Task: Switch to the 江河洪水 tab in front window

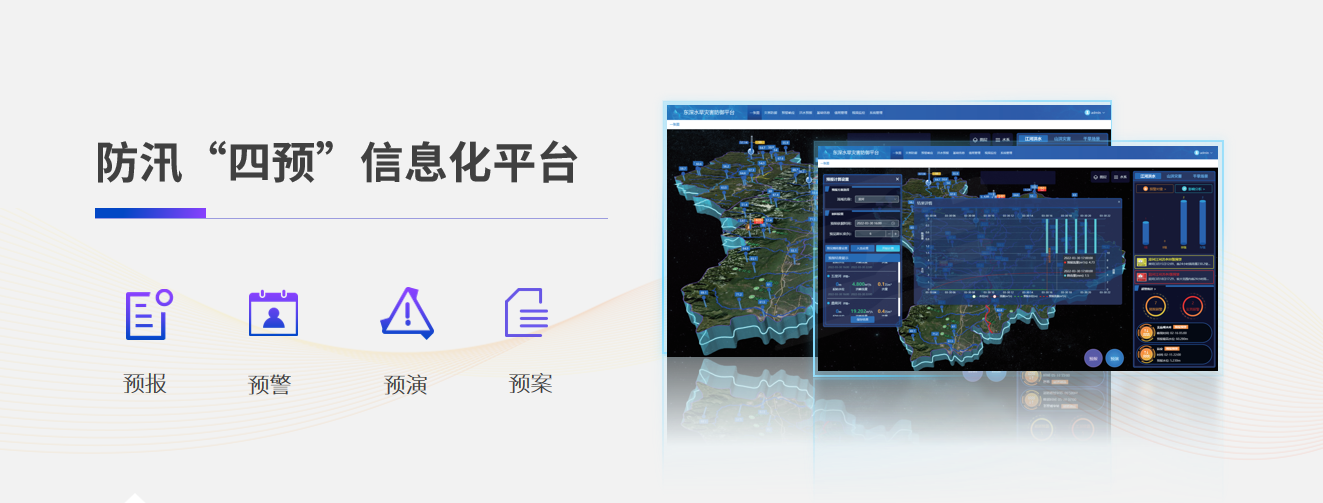Action: coord(1148,175)
